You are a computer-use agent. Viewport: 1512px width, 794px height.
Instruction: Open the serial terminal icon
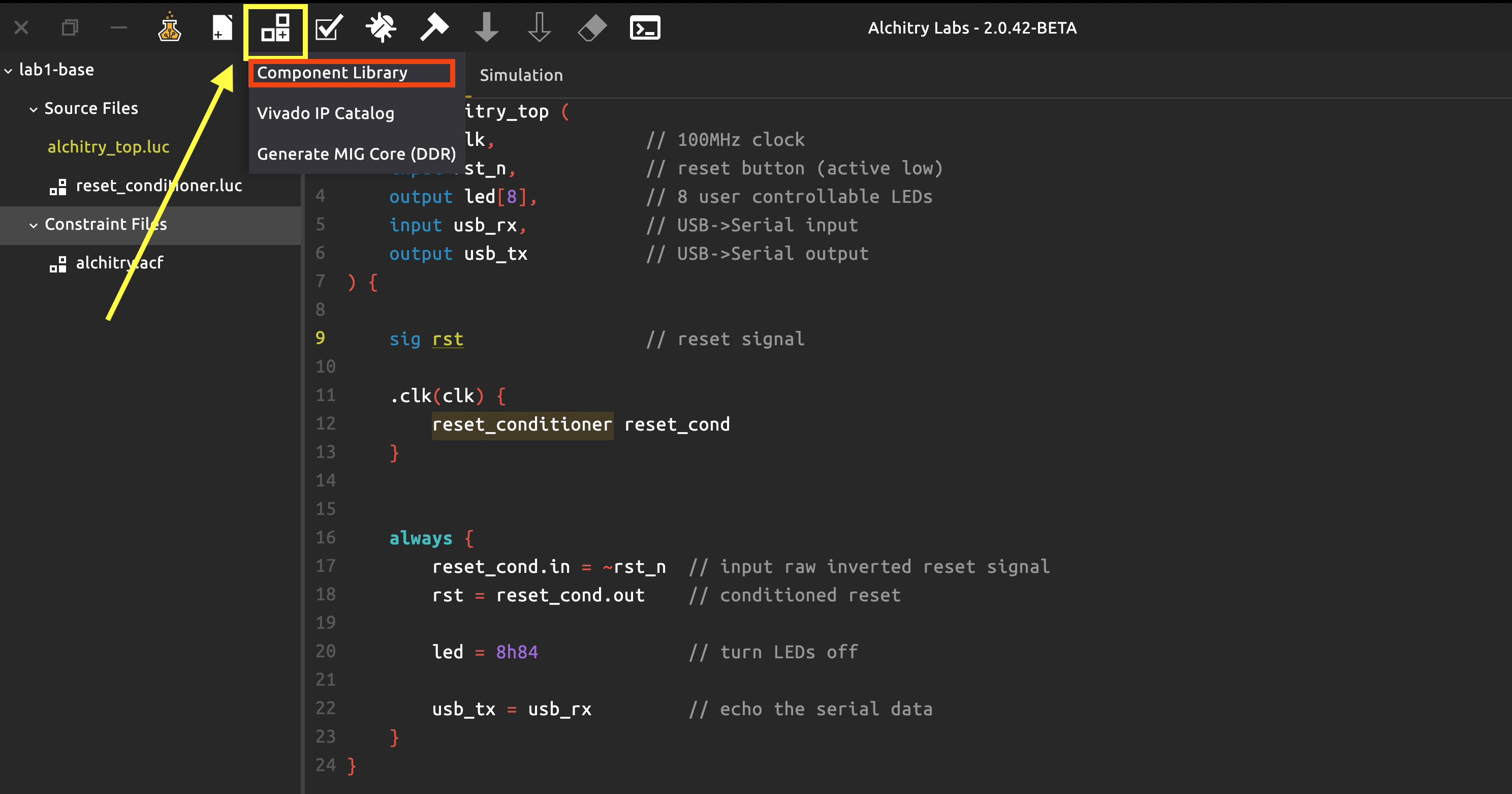(644, 27)
